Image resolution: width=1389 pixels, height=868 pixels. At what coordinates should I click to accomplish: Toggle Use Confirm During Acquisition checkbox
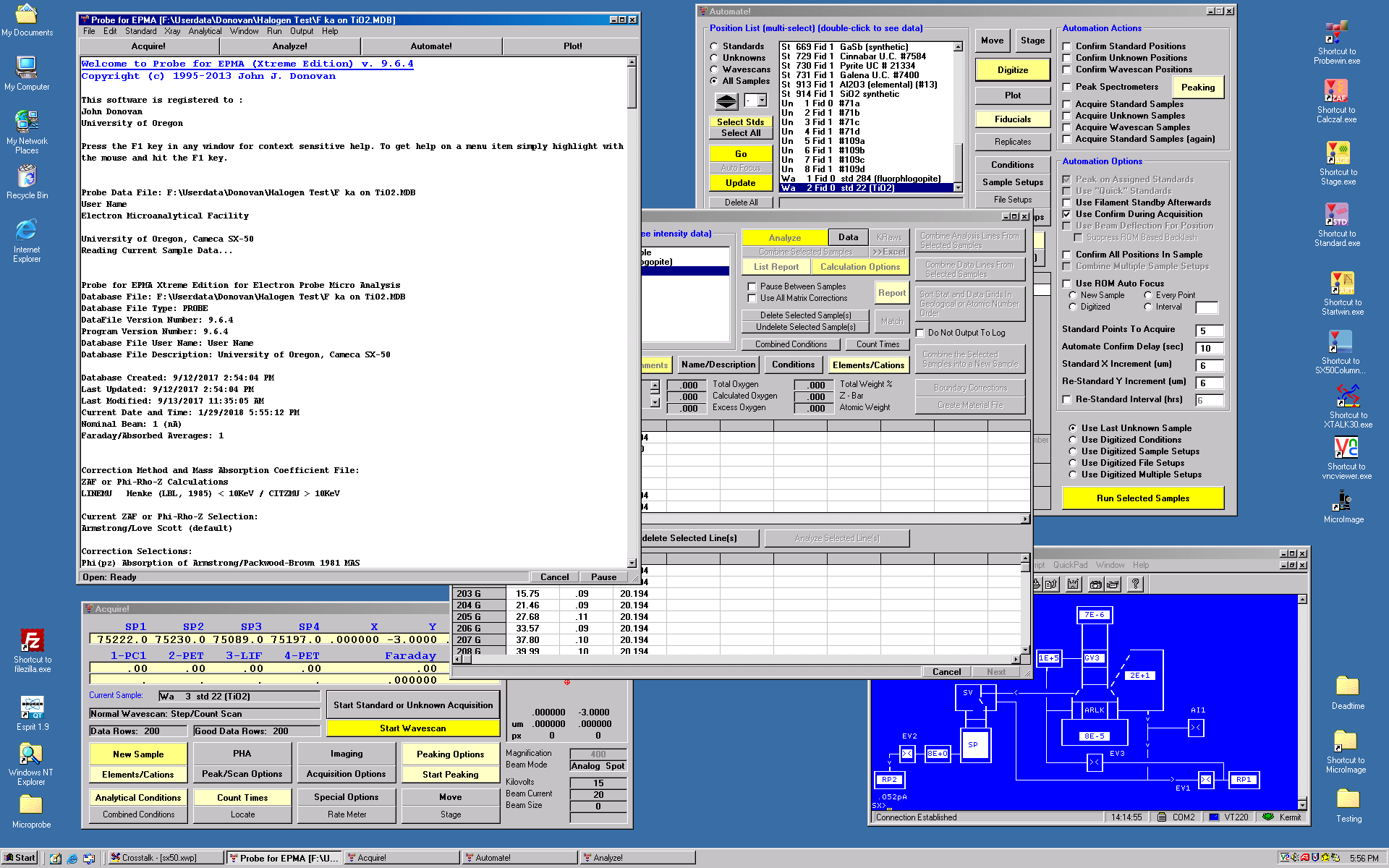coord(1066,214)
